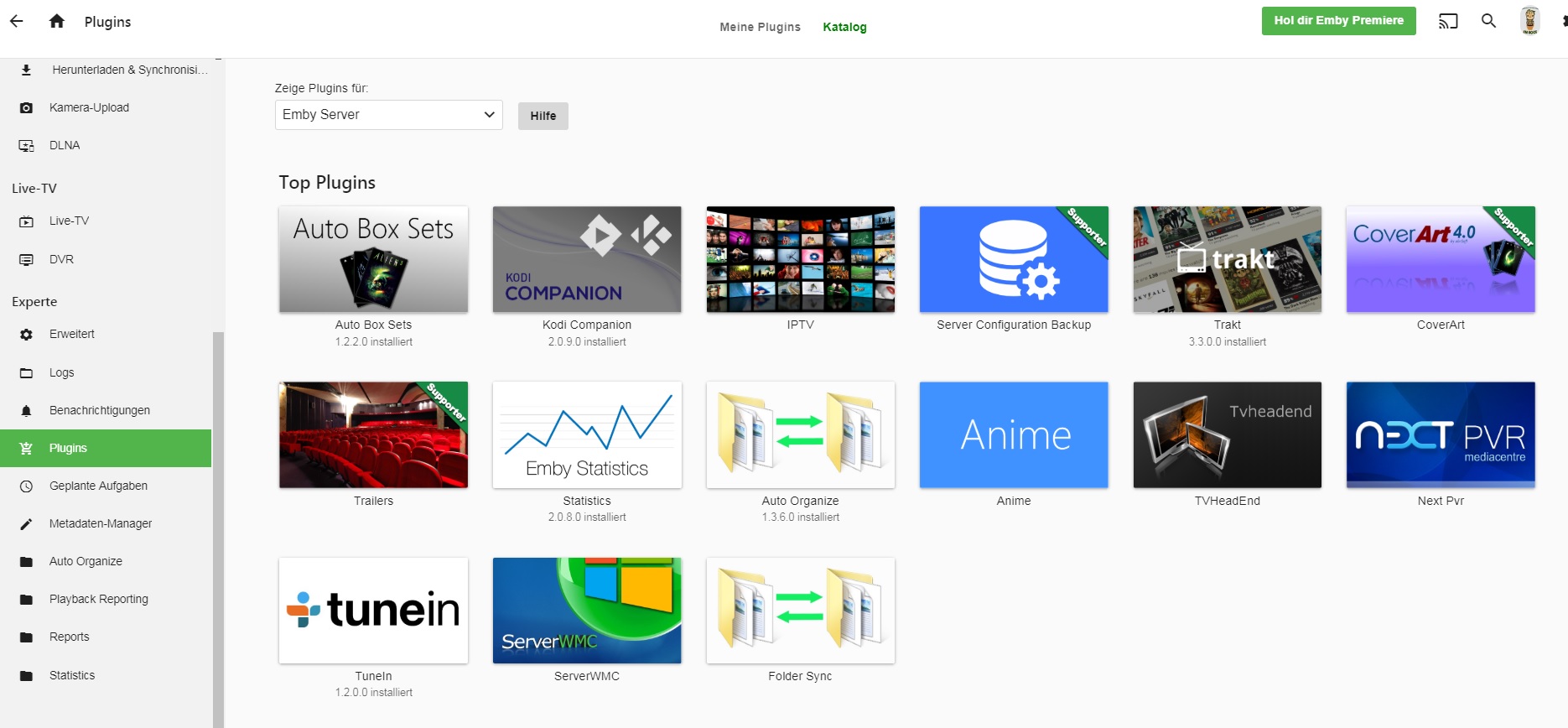Open the Trakt plugin thumbnail
This screenshot has width=1568, height=728.
(x=1228, y=259)
